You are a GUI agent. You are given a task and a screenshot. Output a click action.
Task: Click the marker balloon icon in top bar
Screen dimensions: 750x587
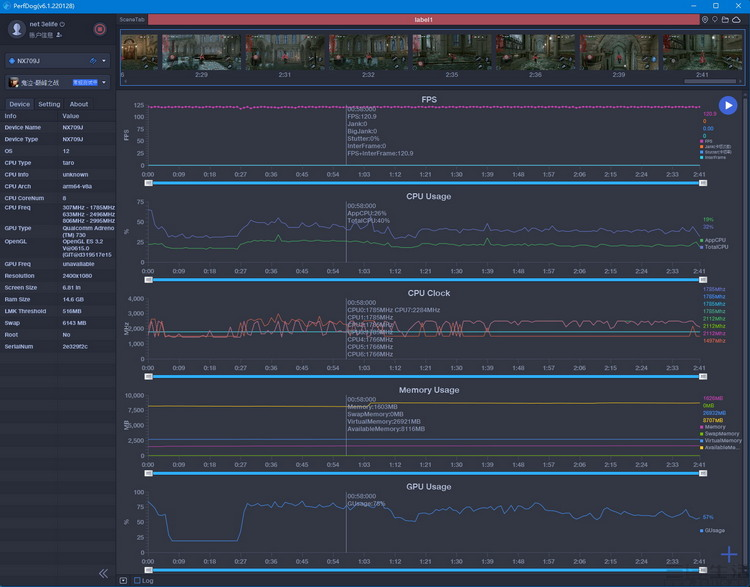click(x=715, y=20)
